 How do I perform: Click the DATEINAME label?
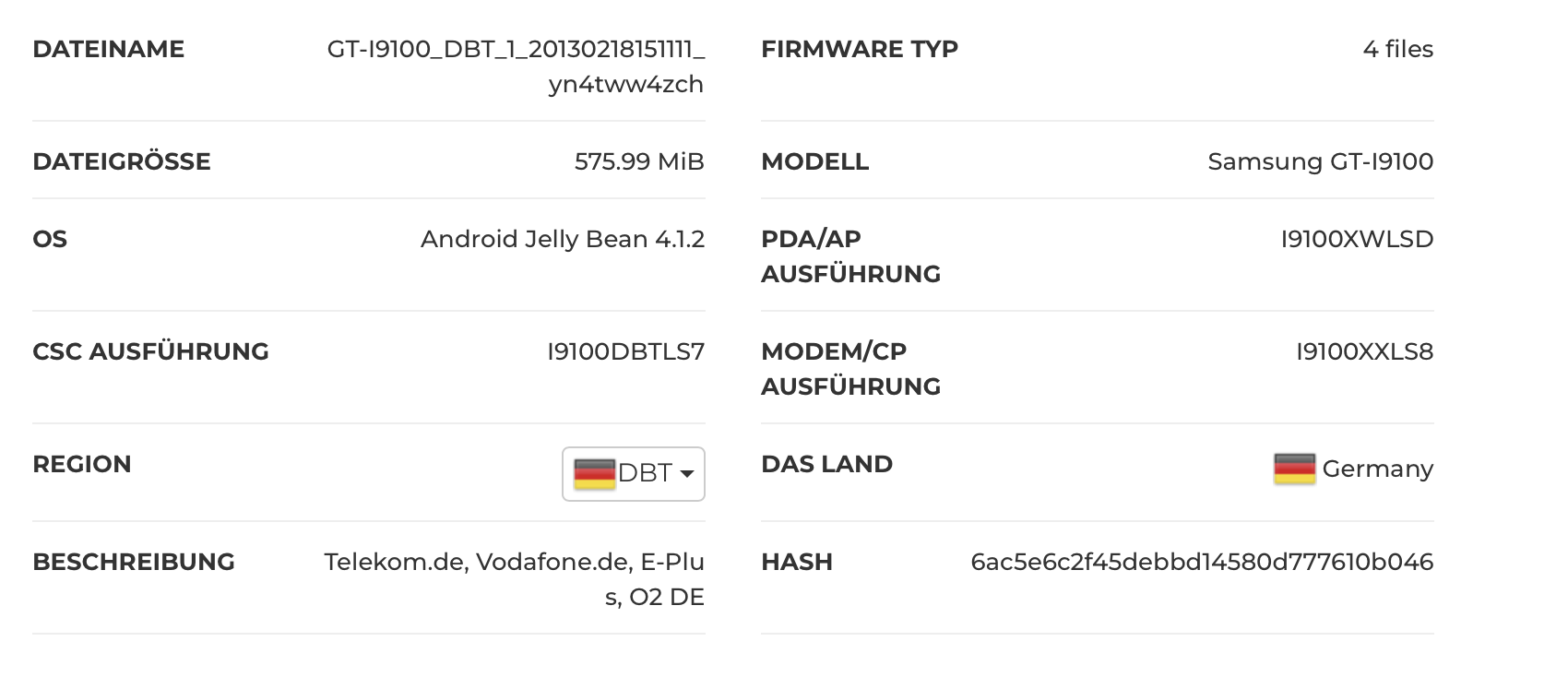(x=109, y=49)
